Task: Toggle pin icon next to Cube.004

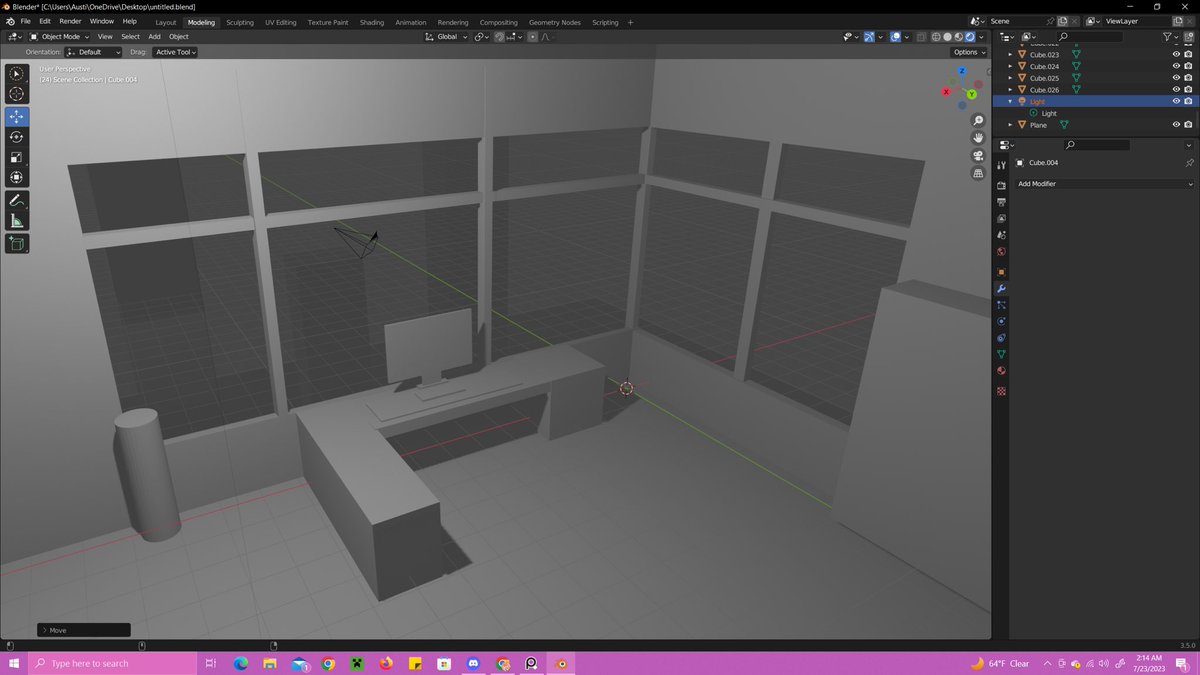Action: click(x=1189, y=162)
